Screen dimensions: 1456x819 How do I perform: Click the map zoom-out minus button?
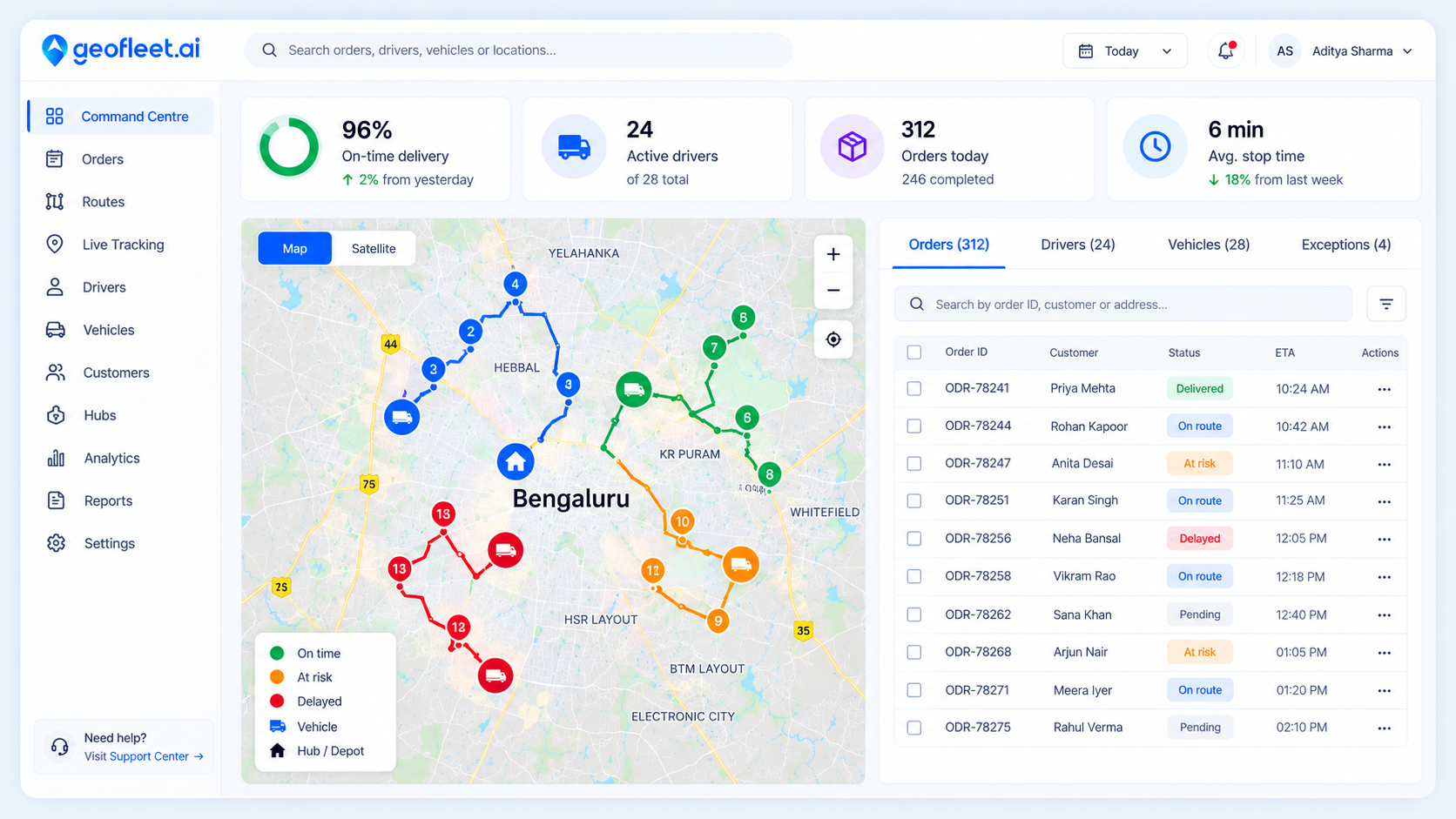pyautogui.click(x=833, y=291)
